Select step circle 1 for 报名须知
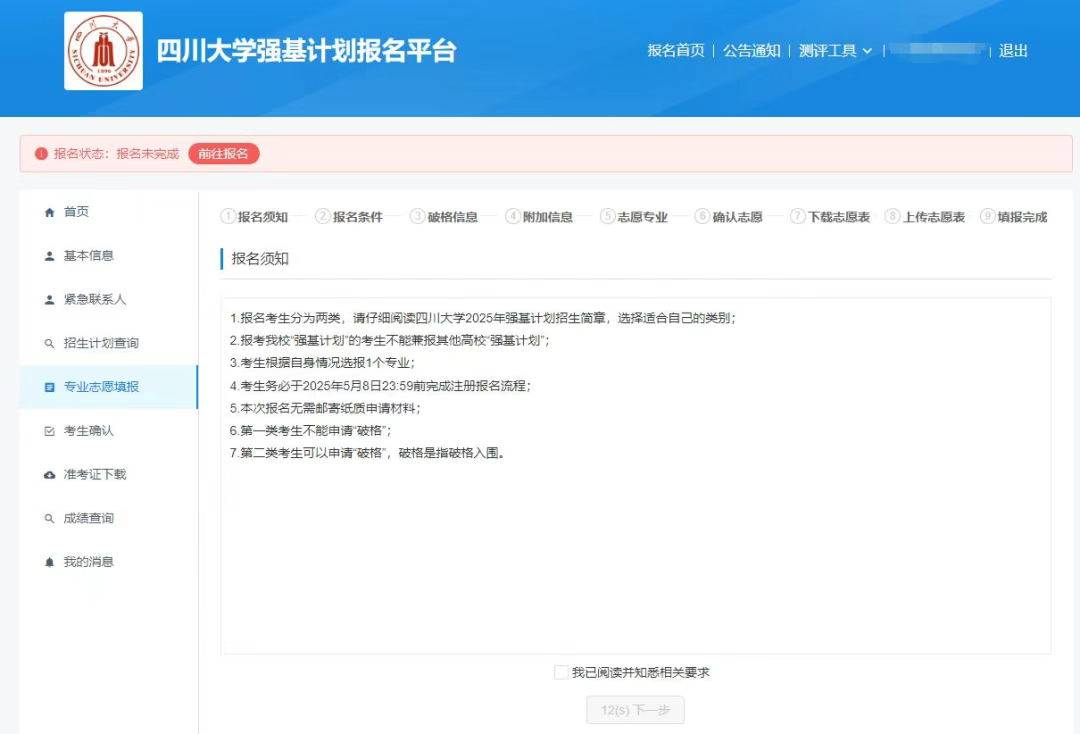This screenshot has height=734, width=1080. [x=228, y=216]
